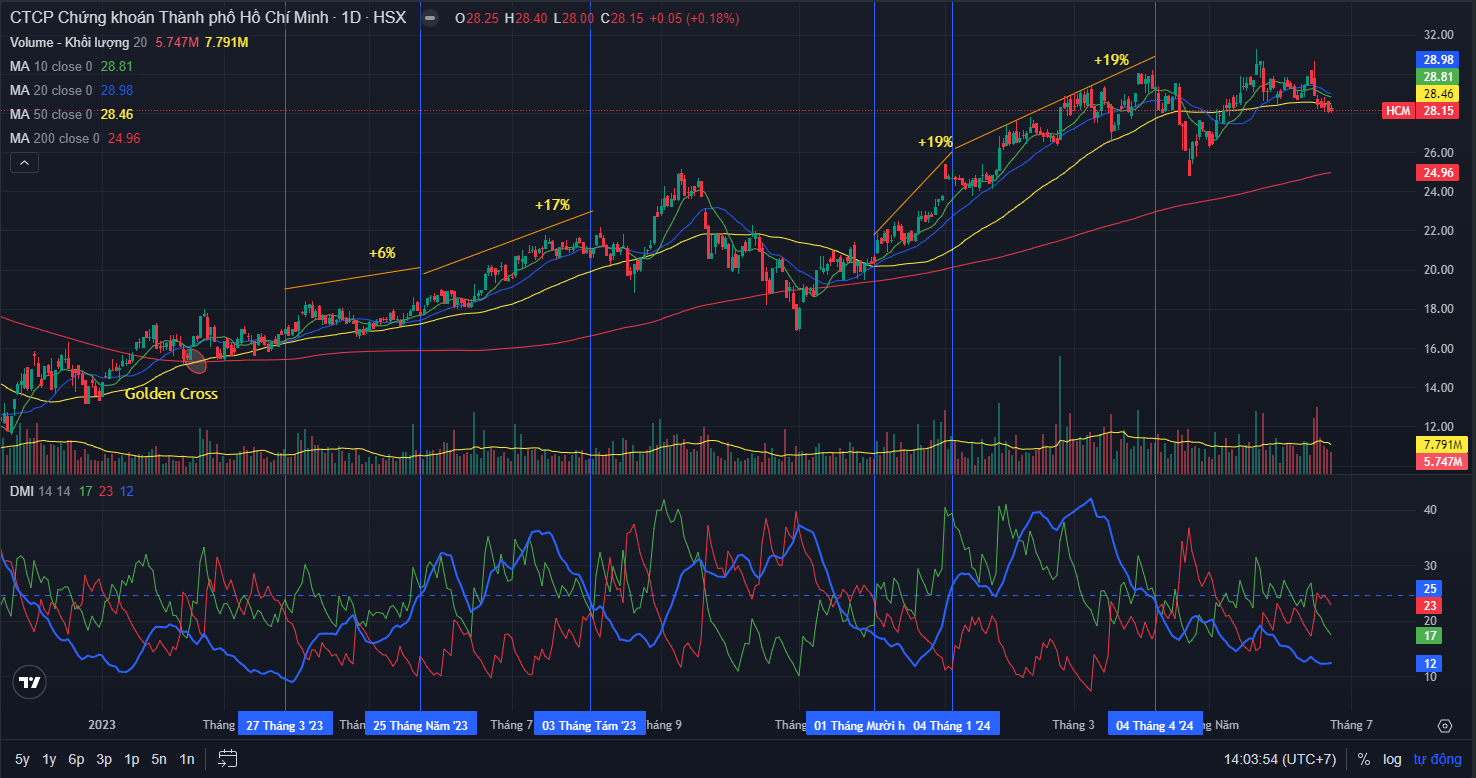This screenshot has height=778, width=1476.
Task: Click the Tháng 7 label at right of time axis
Action: [x=1351, y=725]
